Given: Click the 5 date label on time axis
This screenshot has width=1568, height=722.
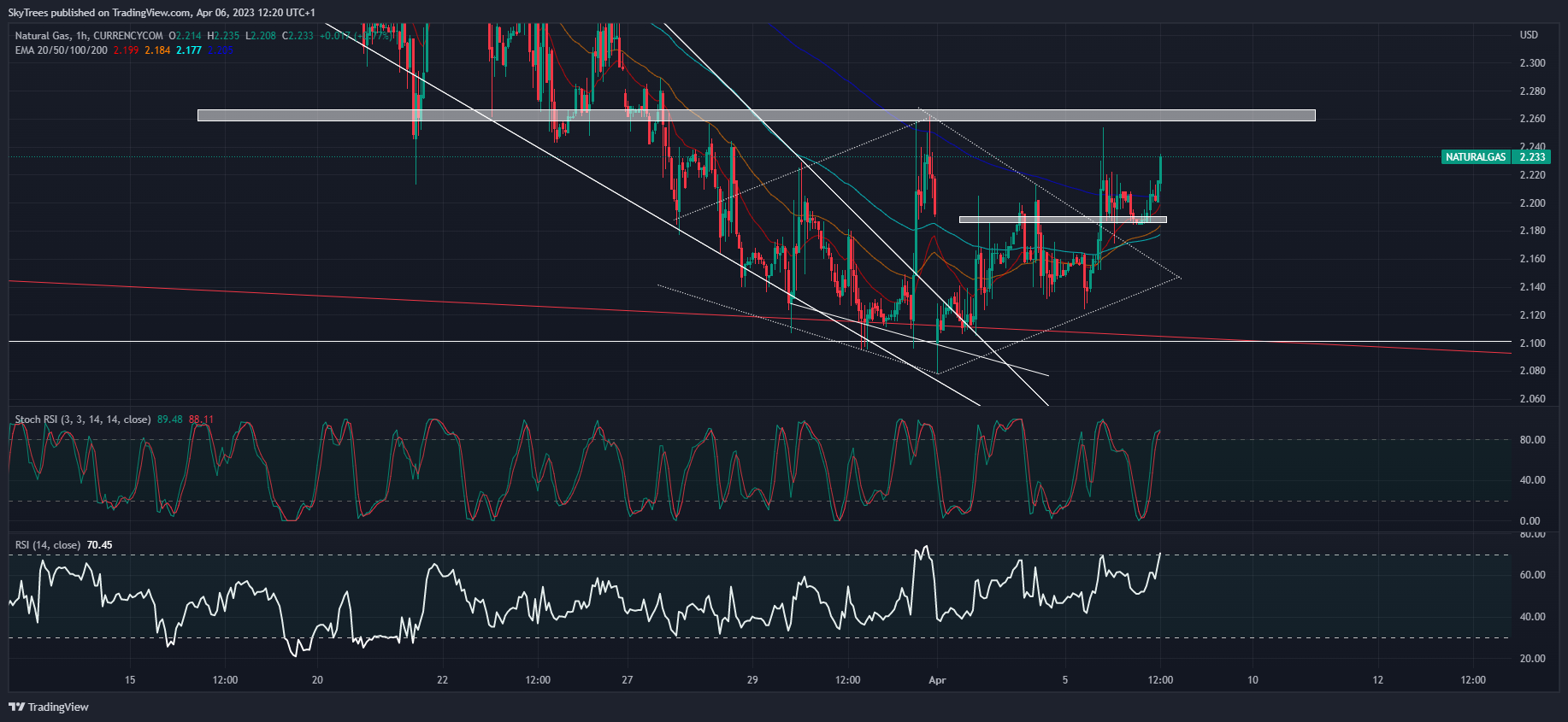Looking at the screenshot, I should click(1065, 680).
